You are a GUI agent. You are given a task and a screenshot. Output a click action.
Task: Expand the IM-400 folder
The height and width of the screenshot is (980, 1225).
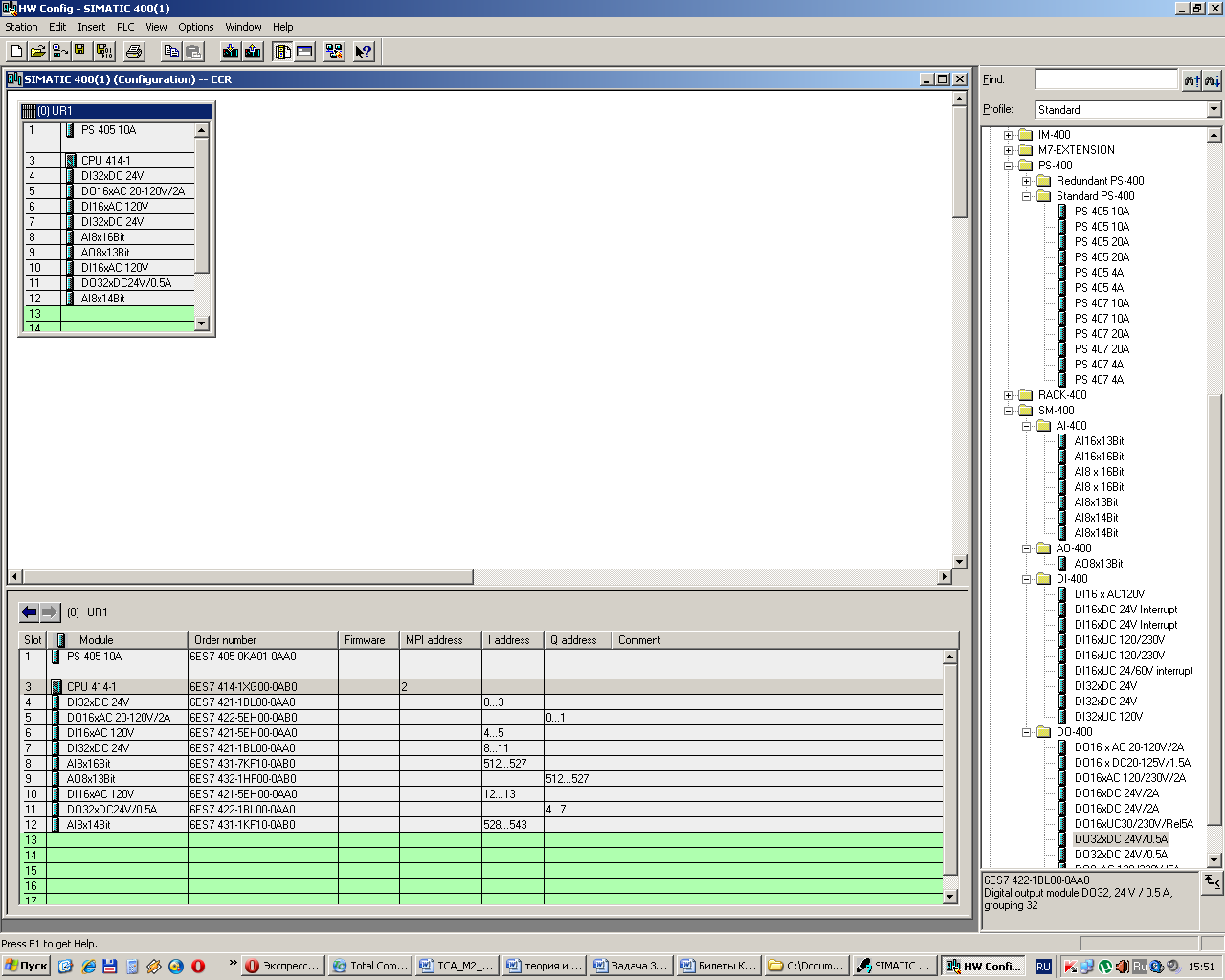tap(1008, 135)
